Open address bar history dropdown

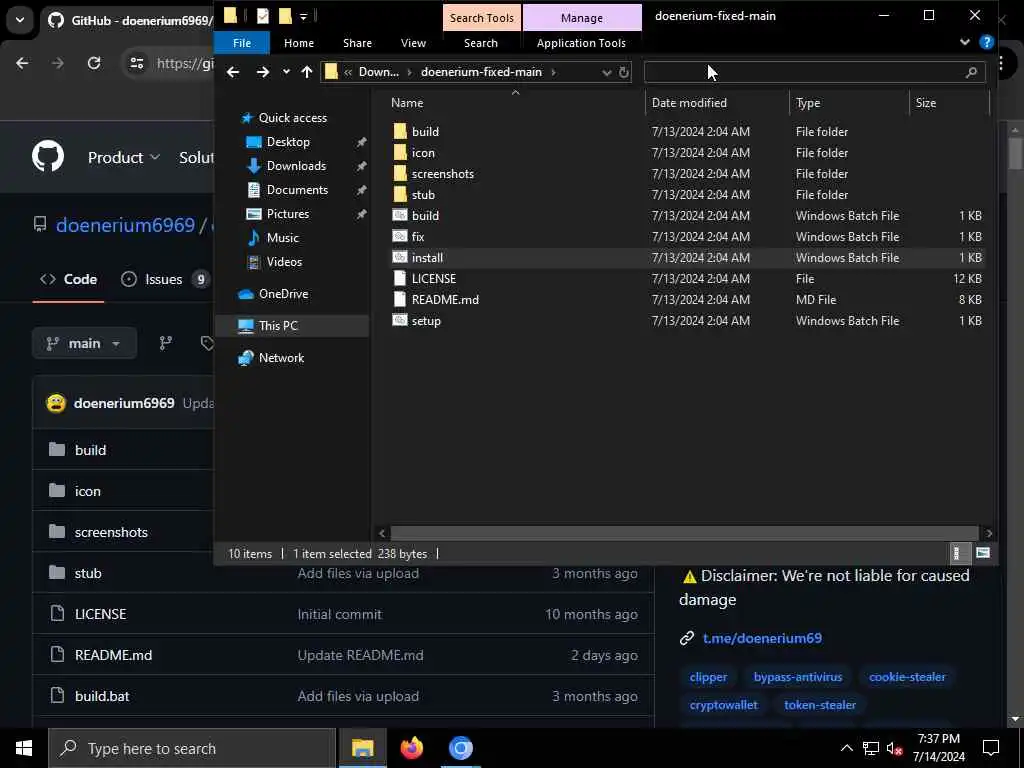click(606, 72)
